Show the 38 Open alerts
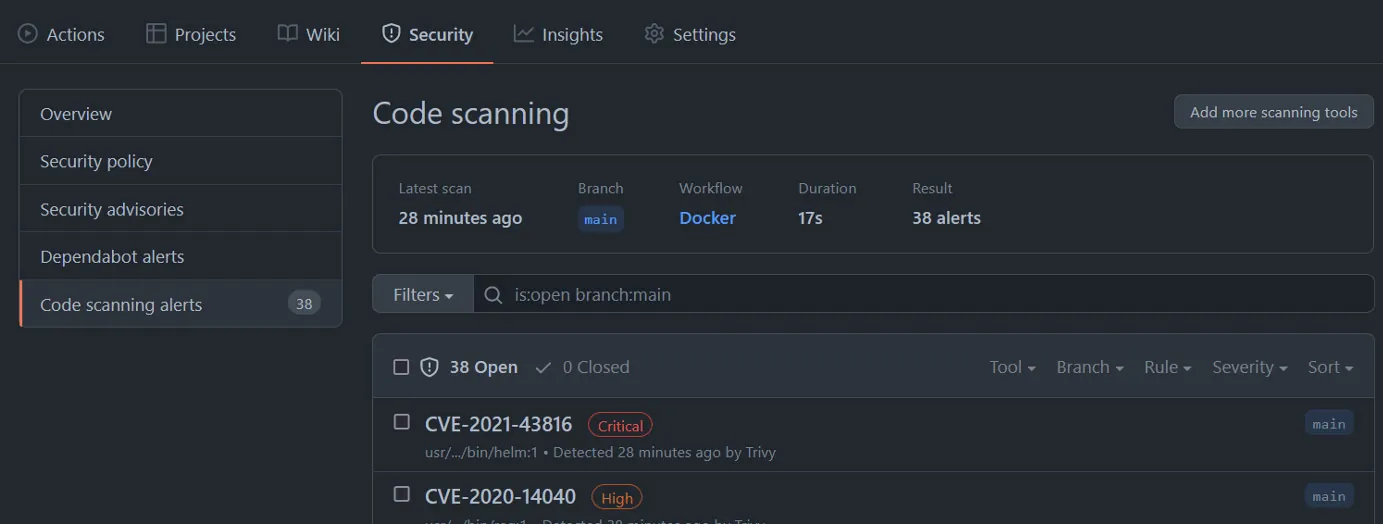Screen dimensions: 1383x524 pyautogui.click(x=469, y=367)
